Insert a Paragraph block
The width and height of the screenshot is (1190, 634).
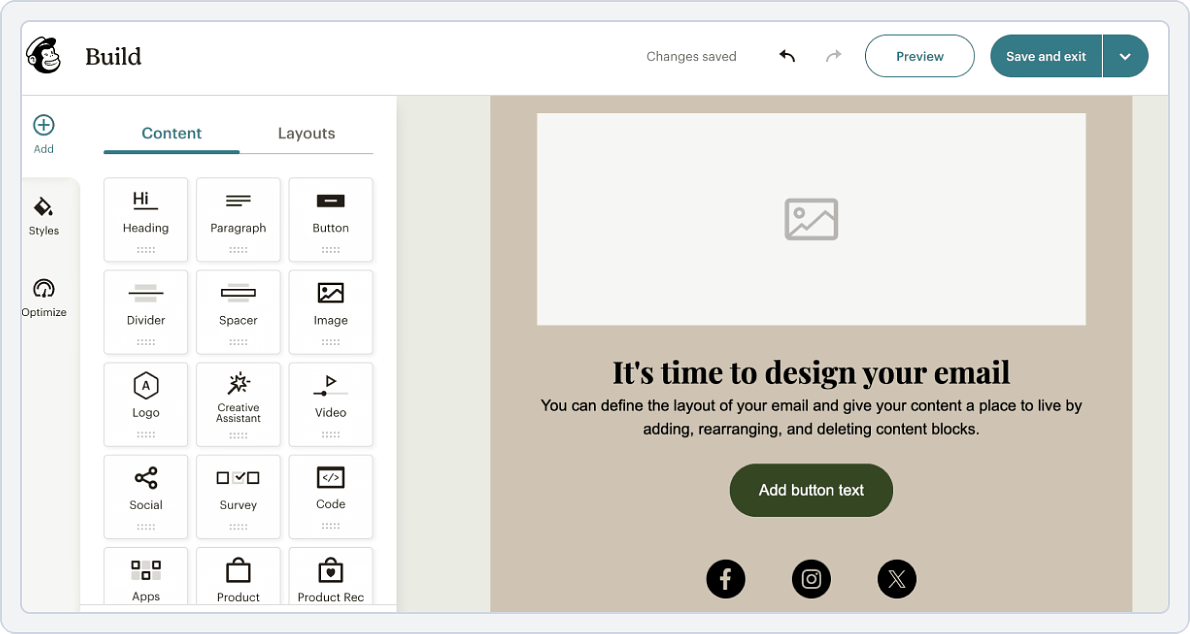tap(238, 219)
